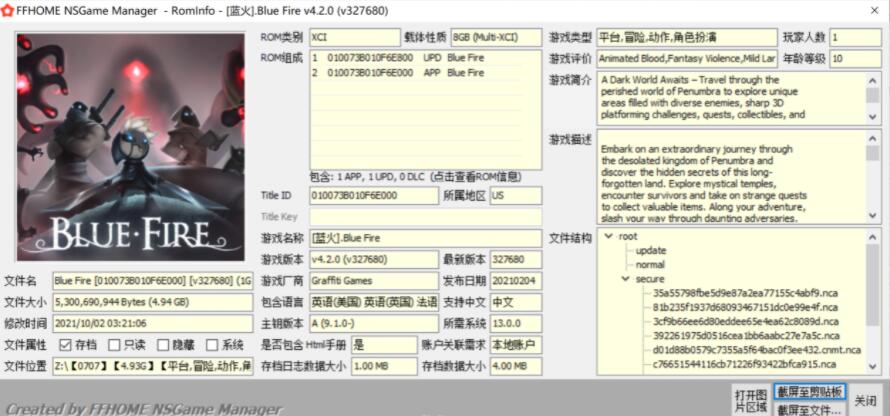890x416 pixels.
Task: Close the RomInfo window via X
Action: click(x=875, y=10)
